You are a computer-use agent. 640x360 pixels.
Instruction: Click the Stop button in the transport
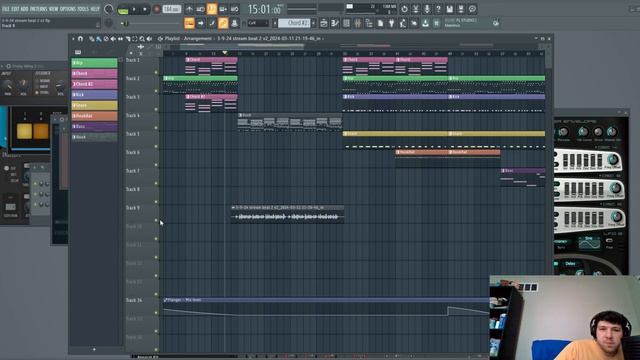pos(144,9)
